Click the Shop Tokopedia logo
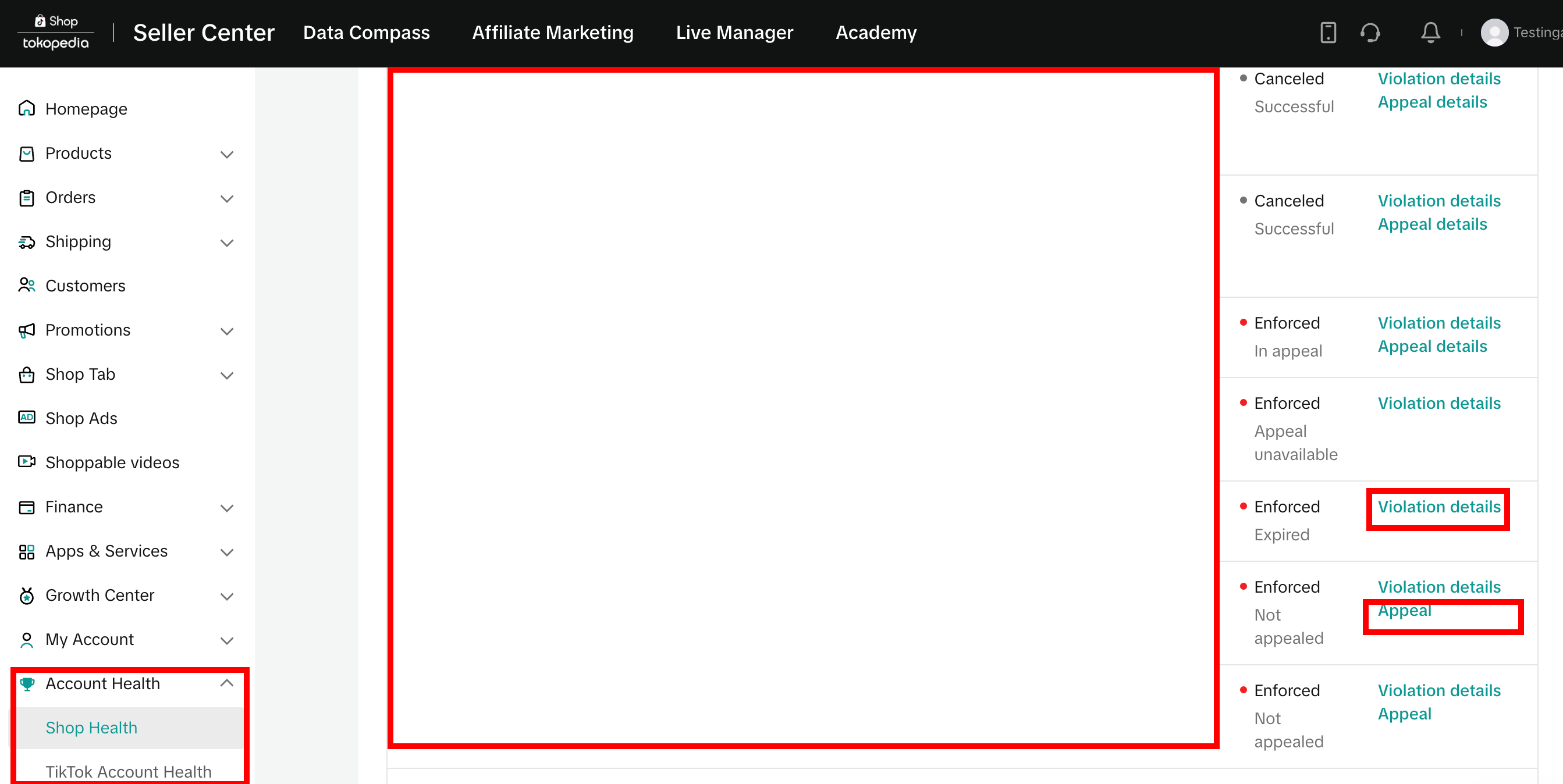The image size is (1563, 784). click(56, 32)
